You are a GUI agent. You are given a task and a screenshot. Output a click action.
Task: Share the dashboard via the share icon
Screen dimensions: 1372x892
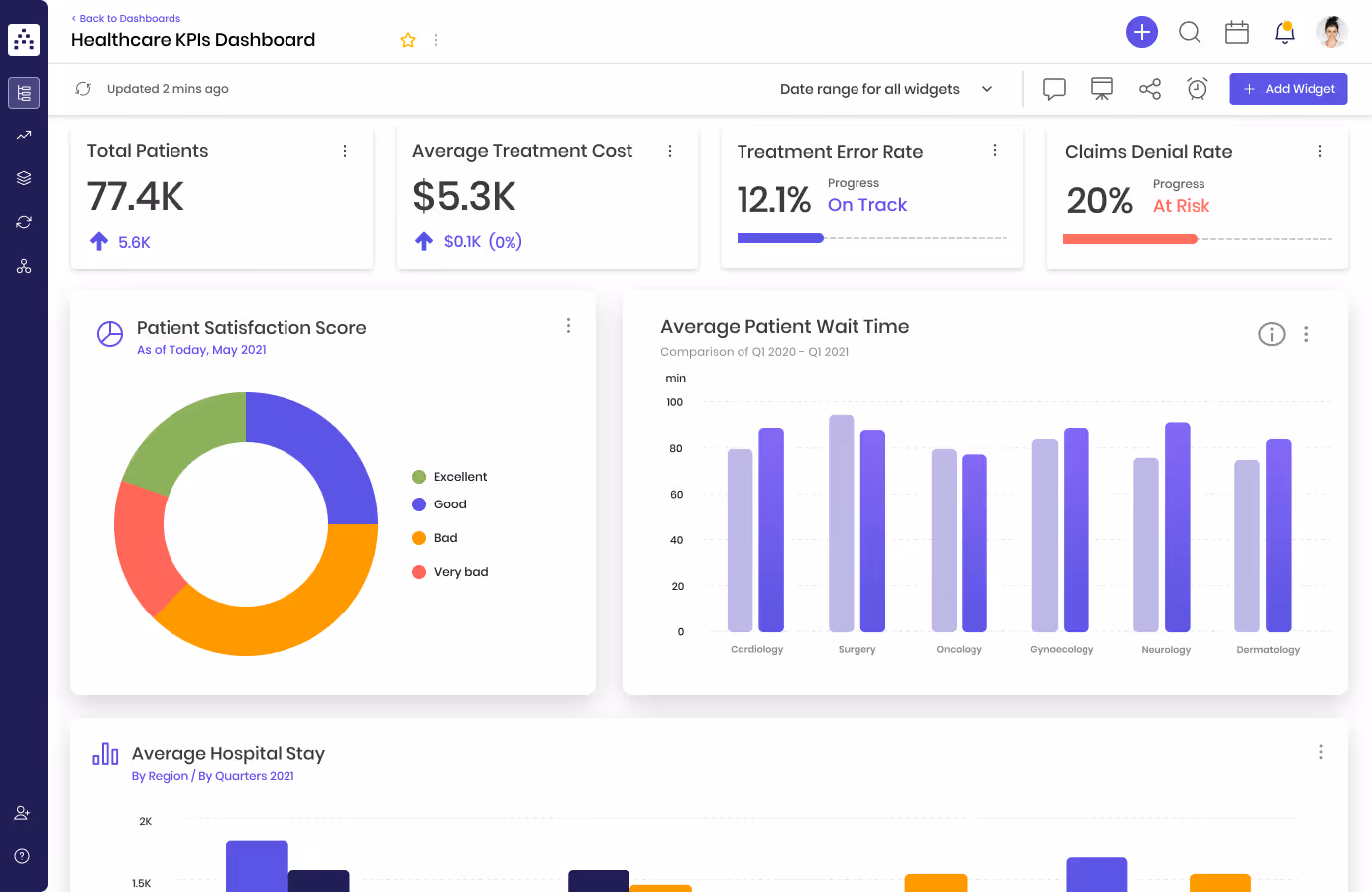point(1149,88)
